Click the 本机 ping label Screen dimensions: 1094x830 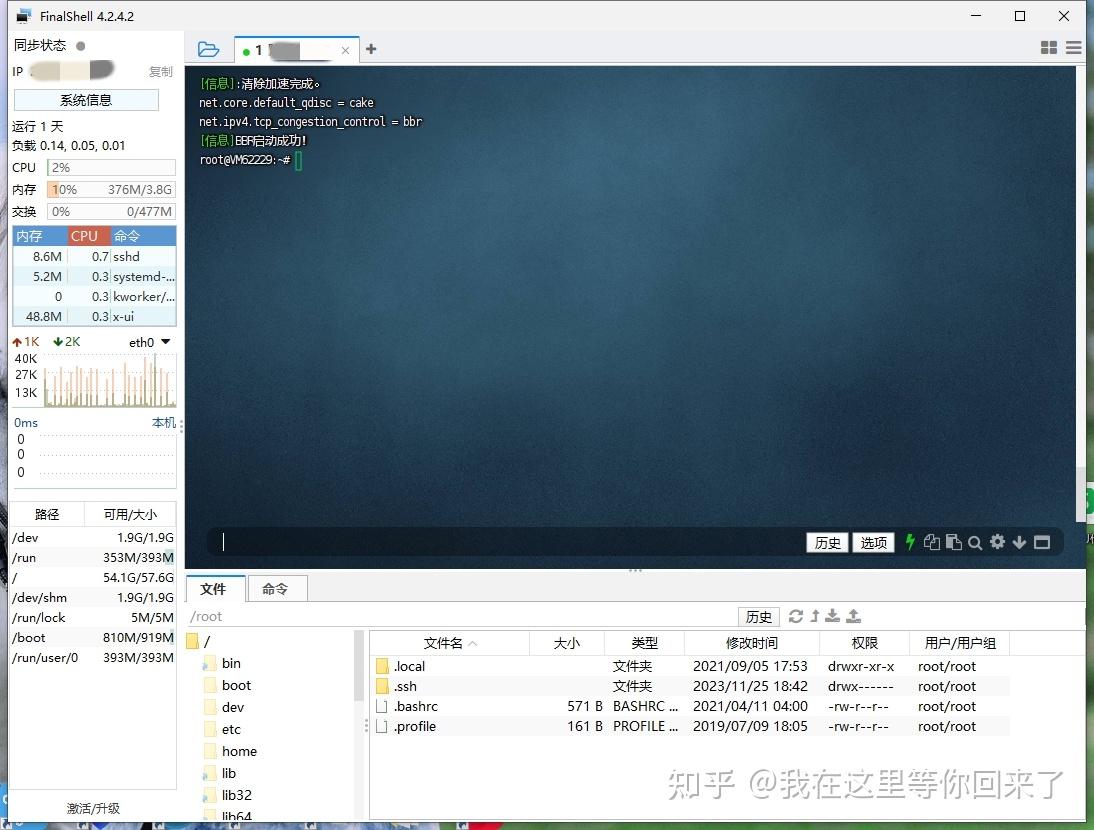(x=164, y=423)
